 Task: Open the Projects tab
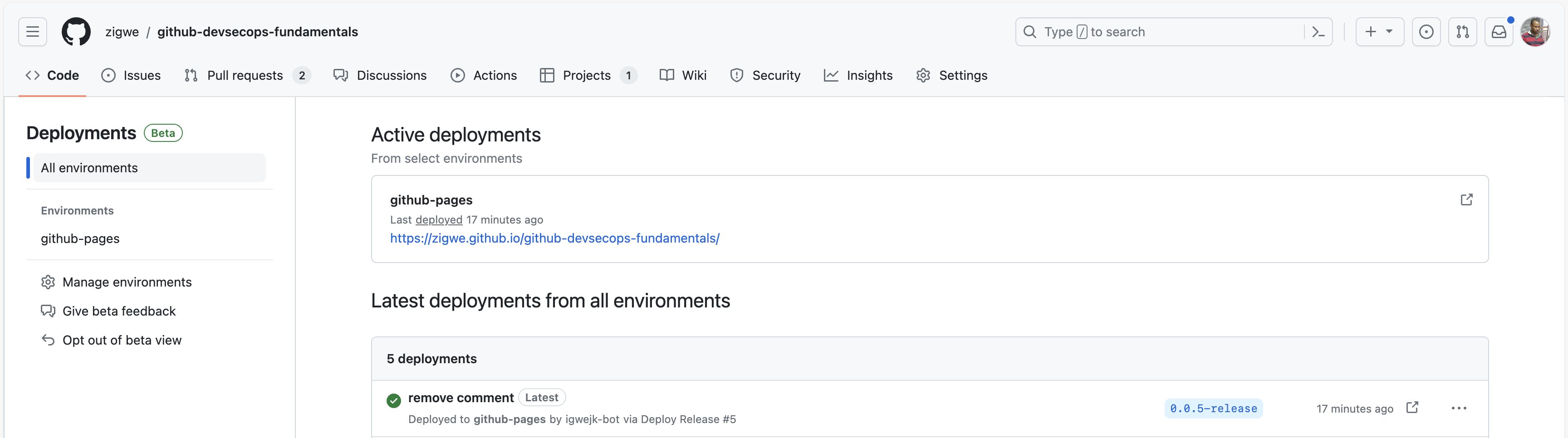tap(588, 75)
